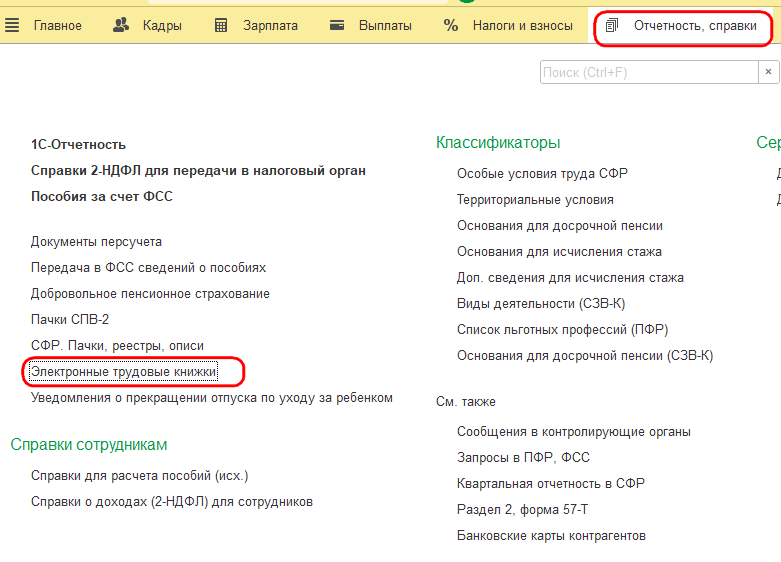The width and height of the screenshot is (781, 562).
Task: Open Пособия за счет ФСС
Action: pos(102,196)
